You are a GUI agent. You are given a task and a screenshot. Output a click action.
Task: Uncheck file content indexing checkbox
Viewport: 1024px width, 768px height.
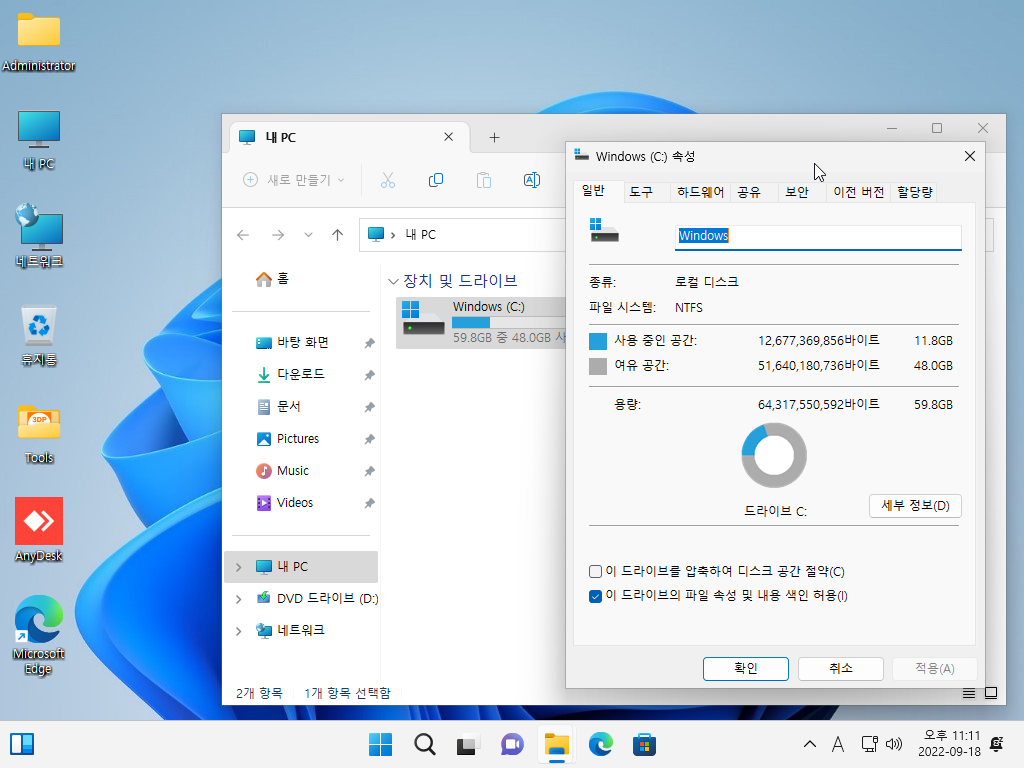pyautogui.click(x=595, y=596)
